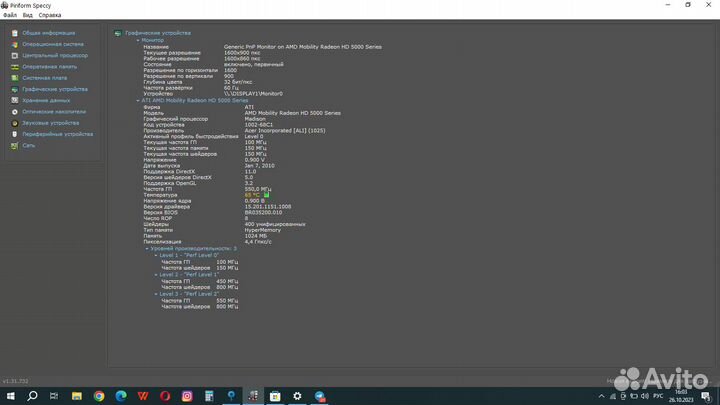
Task: Select monitor name Generic PnP Monitor value
Action: pos(303,47)
